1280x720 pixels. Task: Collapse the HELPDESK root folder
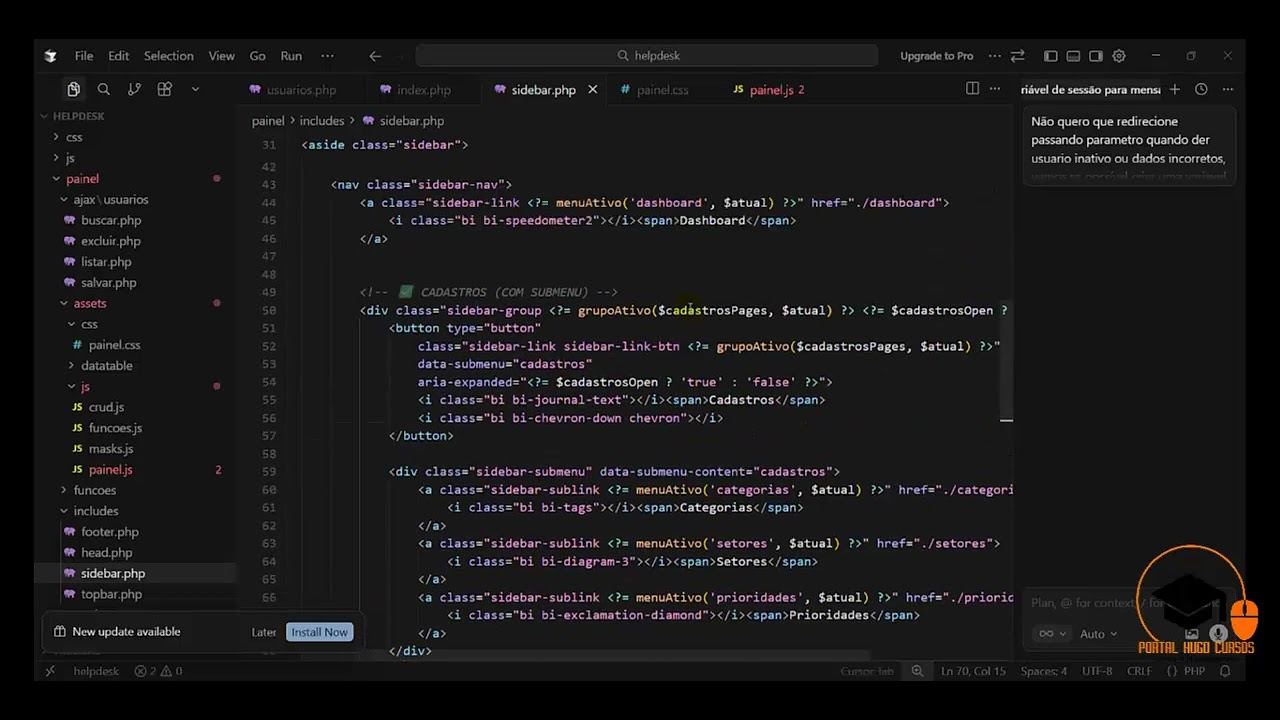tap(79, 116)
